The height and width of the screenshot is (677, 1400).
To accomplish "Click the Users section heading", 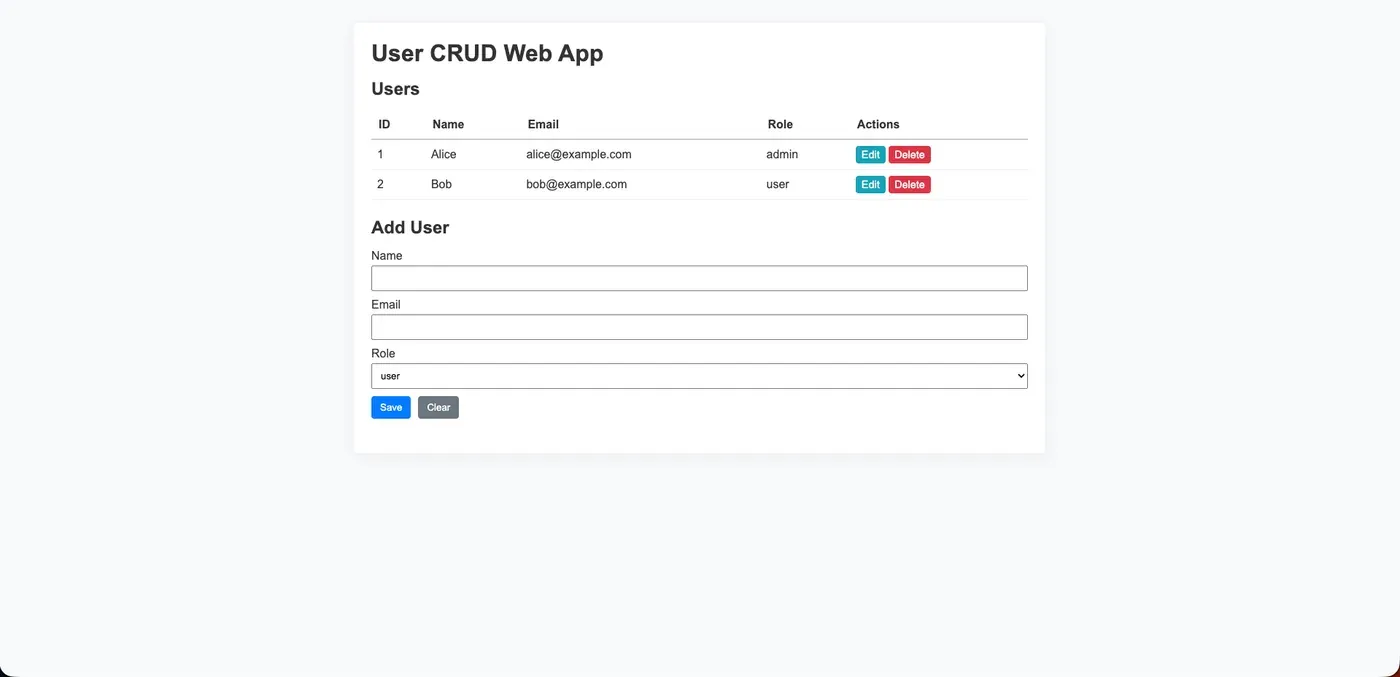I will coord(395,89).
